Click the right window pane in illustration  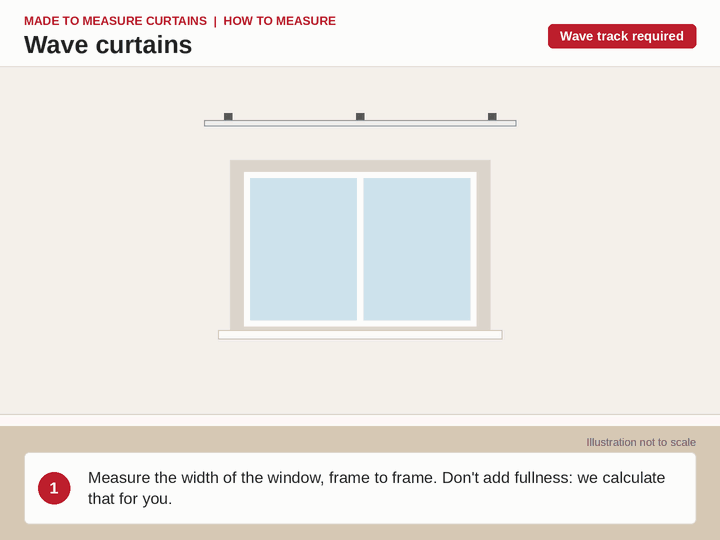coord(417,249)
